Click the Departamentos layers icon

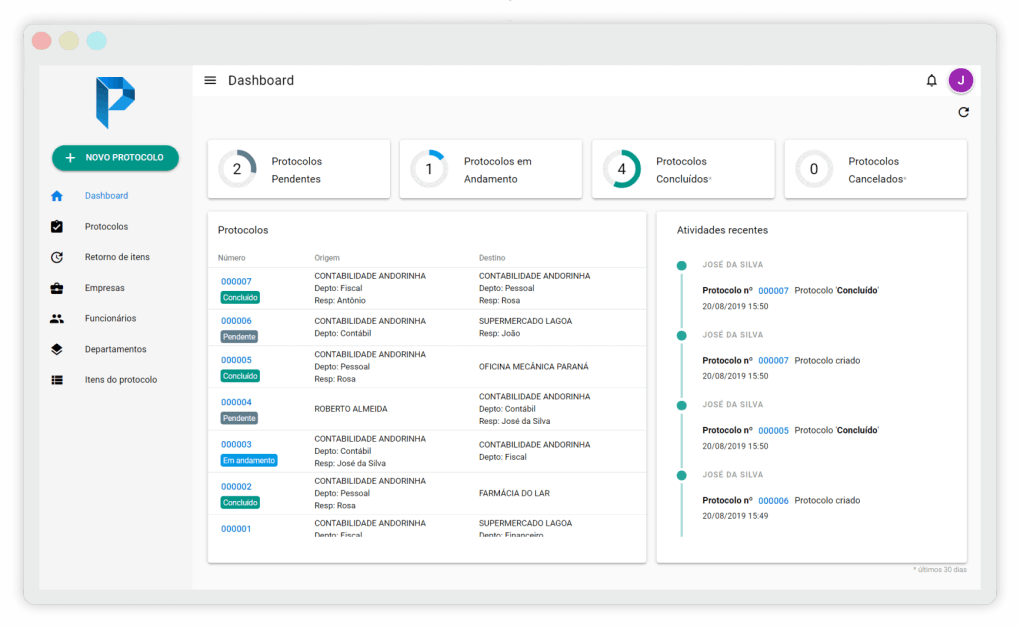tap(57, 350)
